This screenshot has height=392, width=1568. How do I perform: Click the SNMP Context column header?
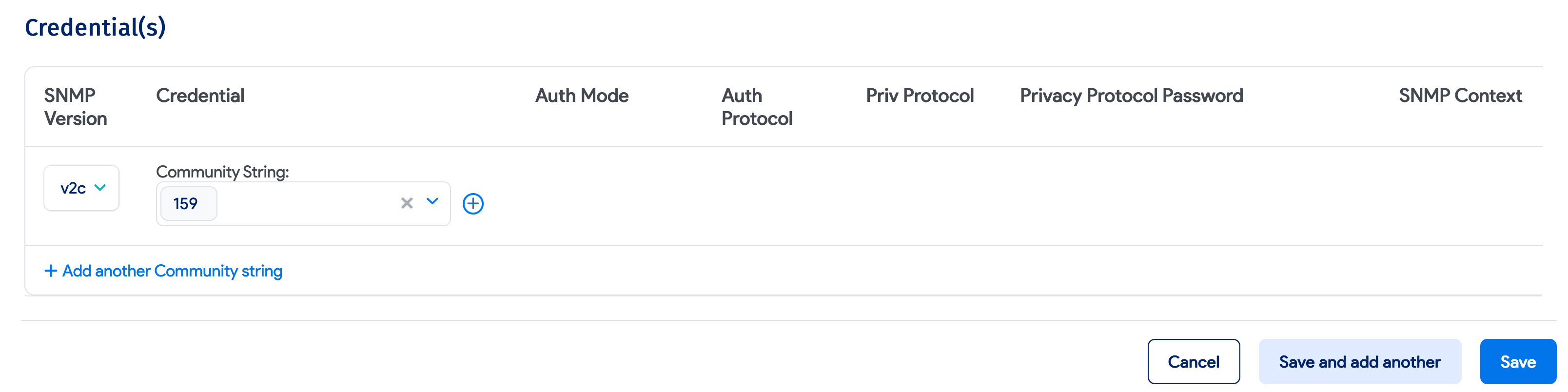click(x=1460, y=96)
